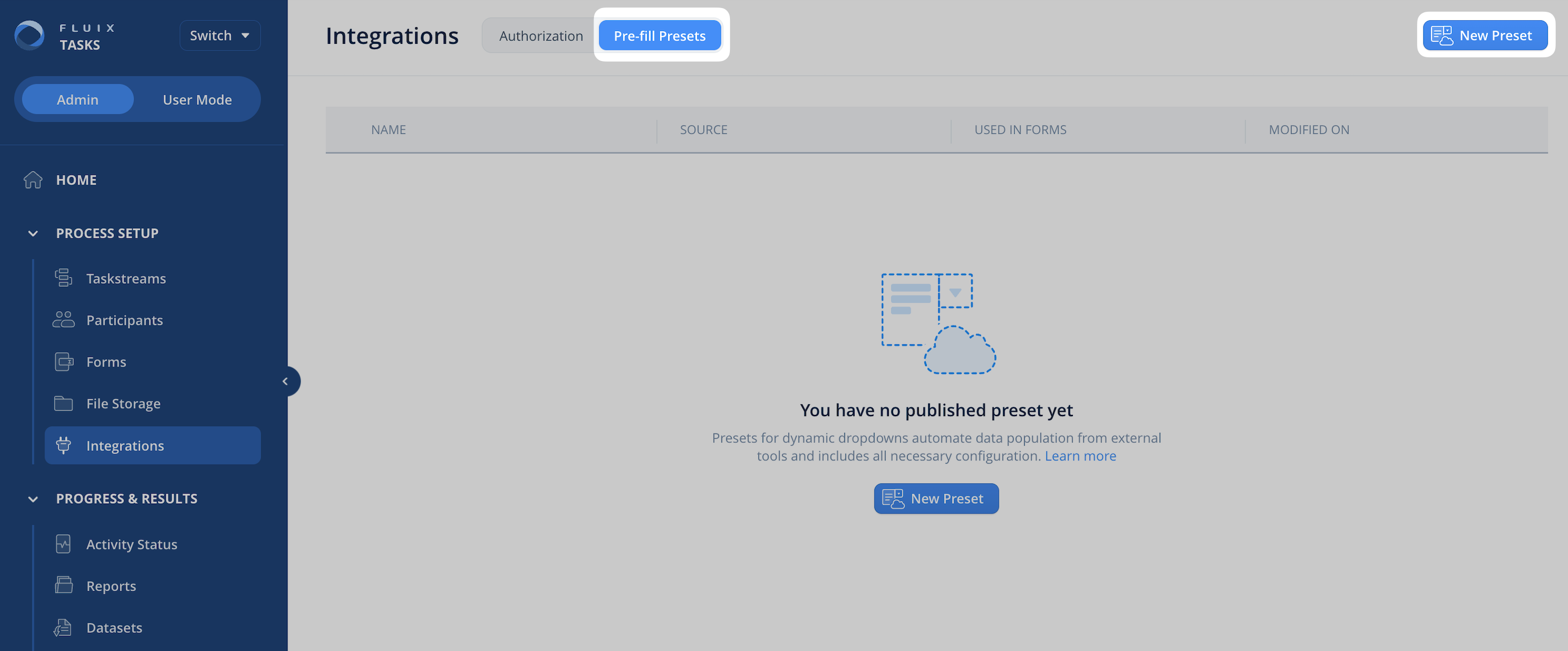Click the Activity Status icon
Image resolution: width=1568 pixels, height=651 pixels.
click(63, 544)
